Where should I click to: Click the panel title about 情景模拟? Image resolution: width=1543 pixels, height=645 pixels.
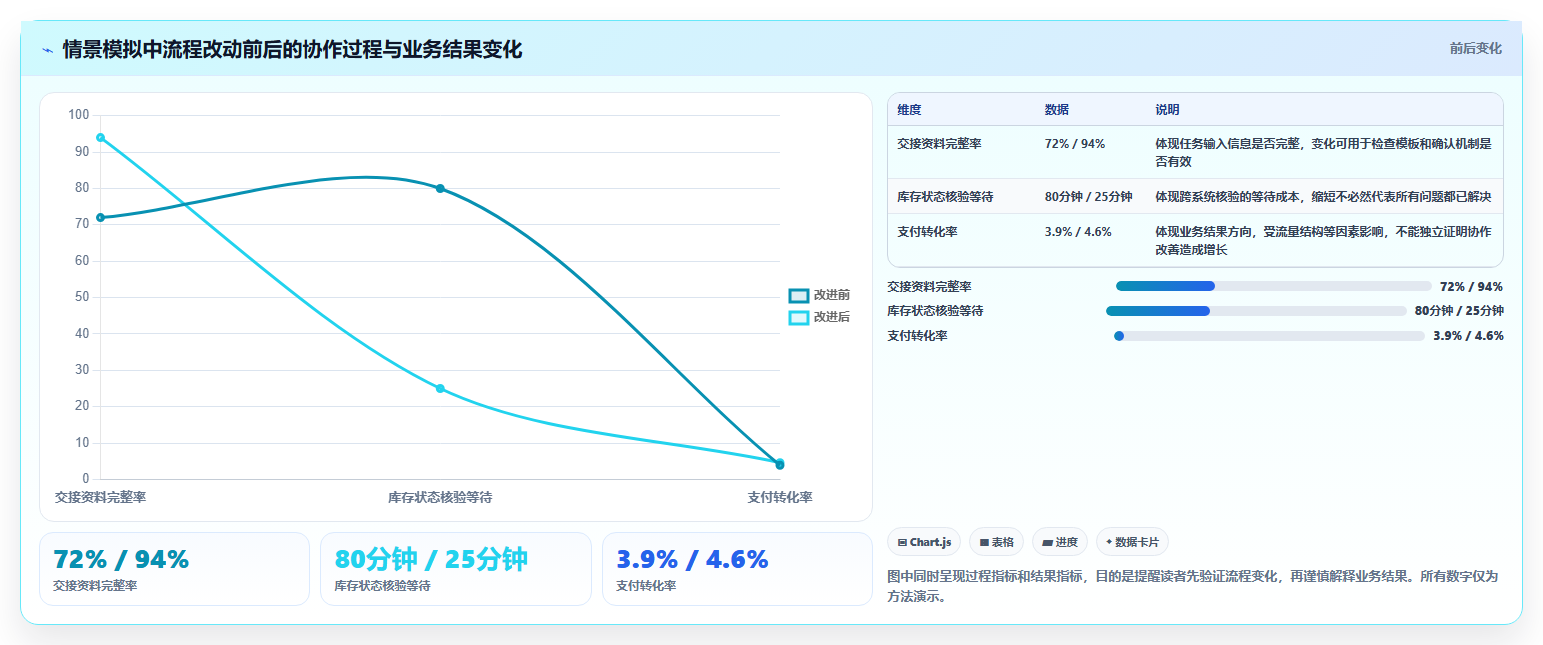coord(292,49)
